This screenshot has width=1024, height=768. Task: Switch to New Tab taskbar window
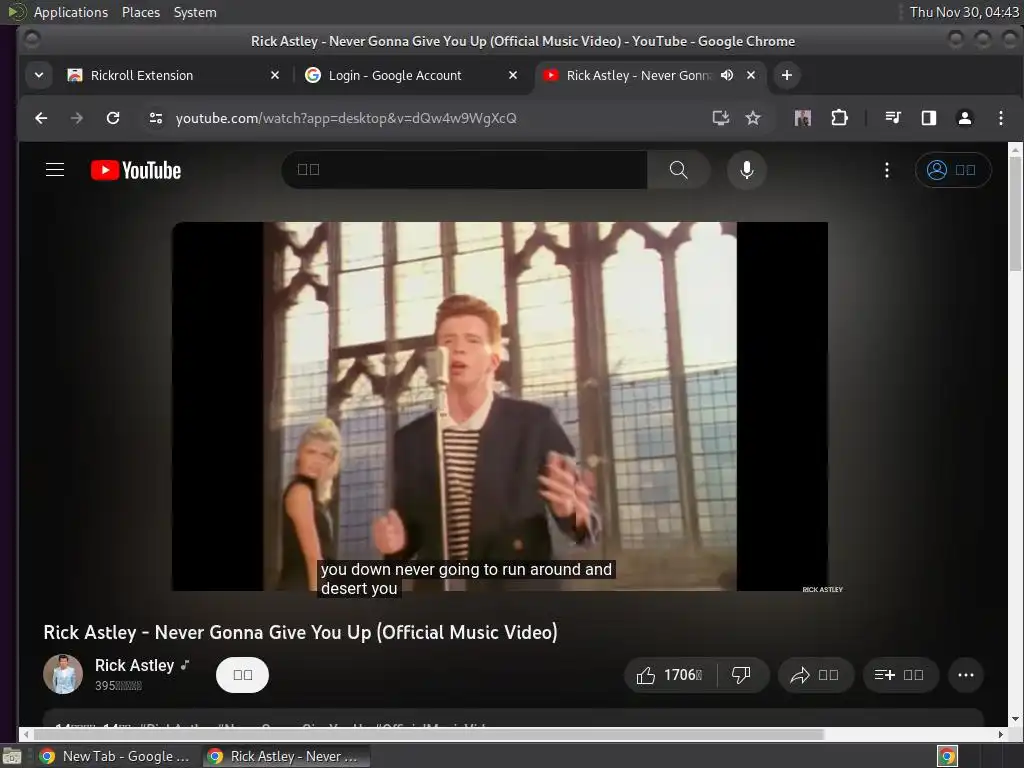[115, 756]
